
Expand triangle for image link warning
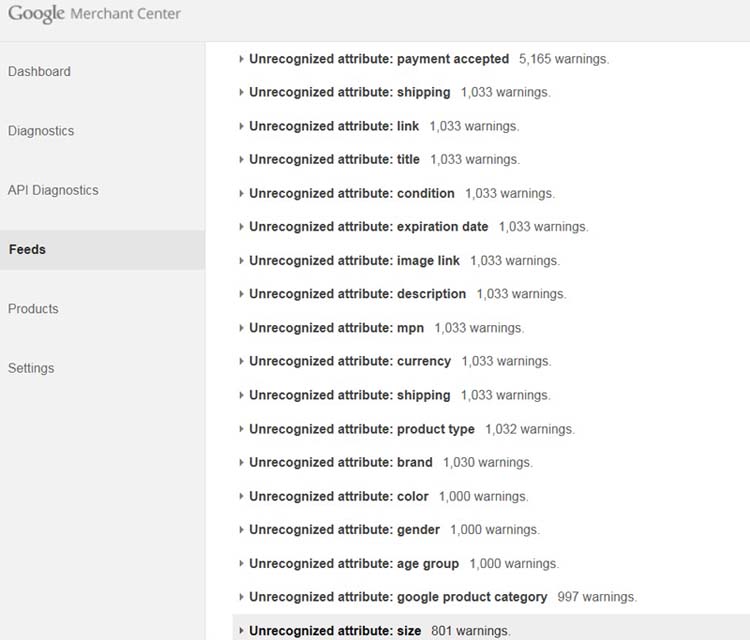click(x=241, y=261)
